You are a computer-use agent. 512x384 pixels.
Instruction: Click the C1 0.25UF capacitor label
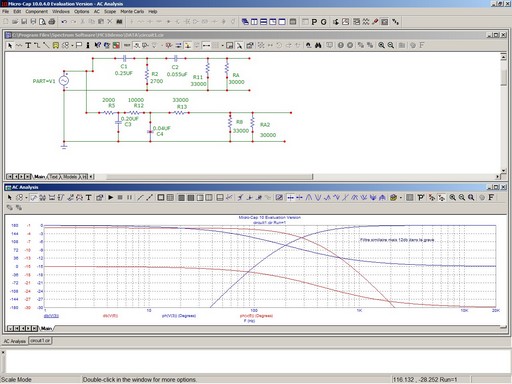pos(124,70)
